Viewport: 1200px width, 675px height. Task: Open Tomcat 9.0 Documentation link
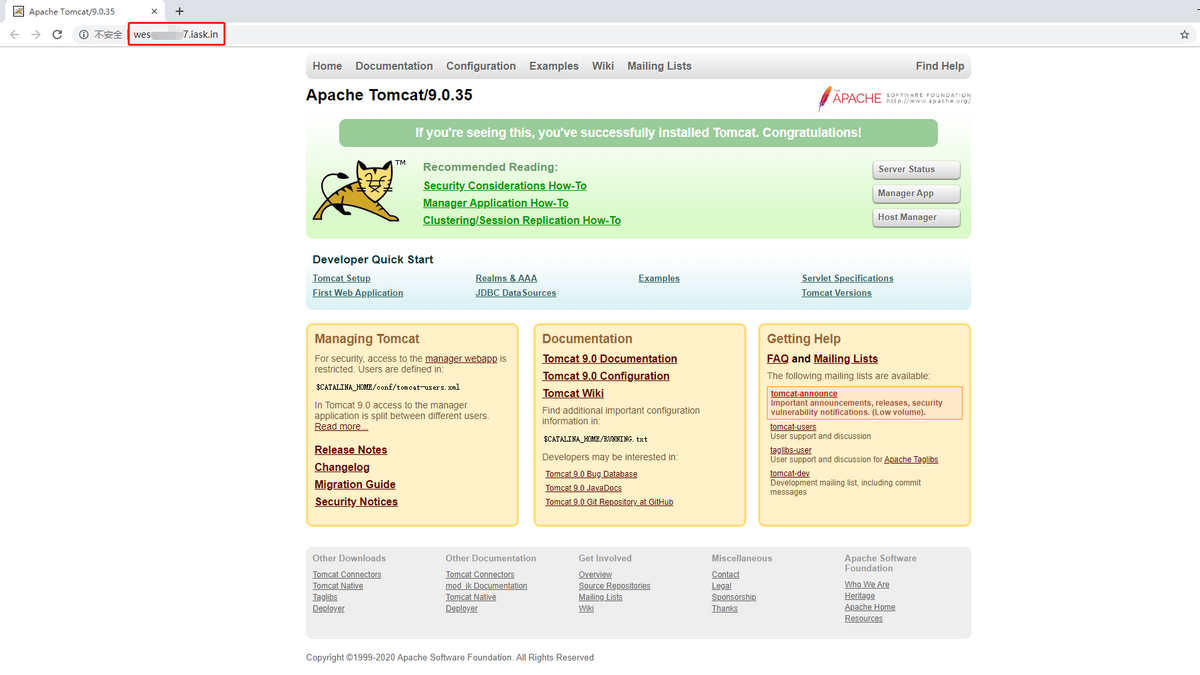click(610, 359)
